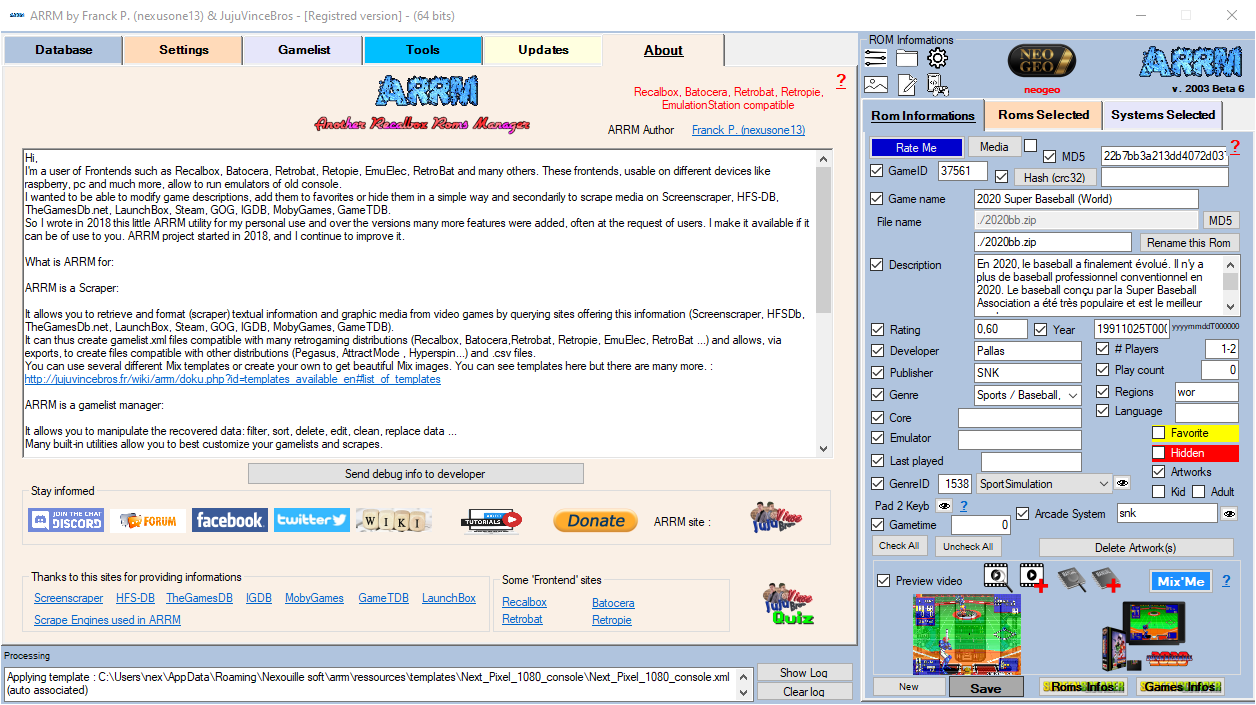The image size is (1256, 705).
Task: Click the Discord join chat icon
Action: [67, 520]
